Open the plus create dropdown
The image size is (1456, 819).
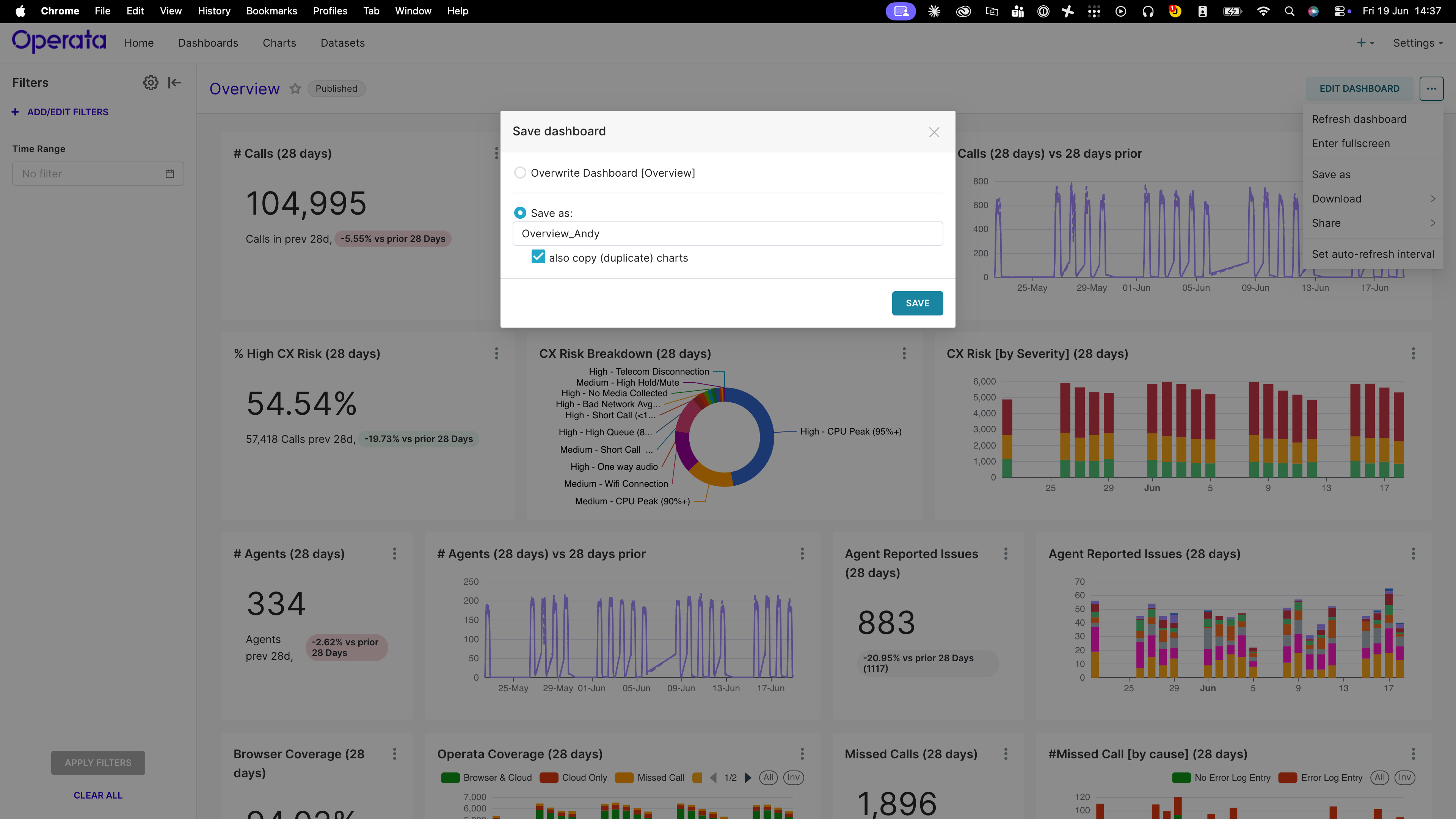pyautogui.click(x=1365, y=43)
